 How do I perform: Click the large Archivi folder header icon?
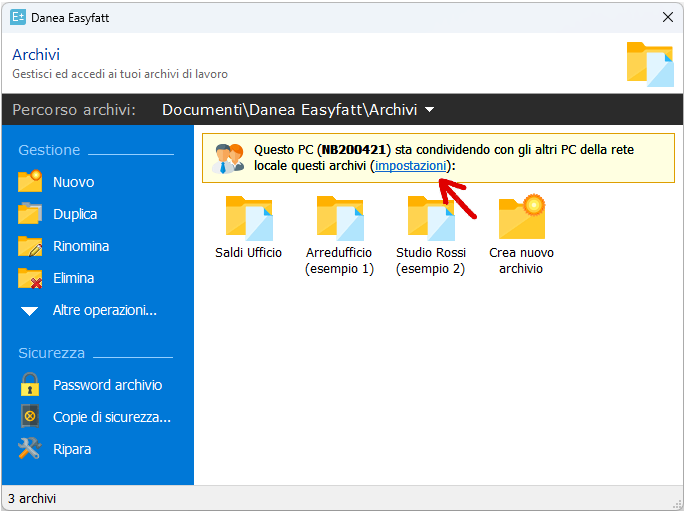(650, 64)
